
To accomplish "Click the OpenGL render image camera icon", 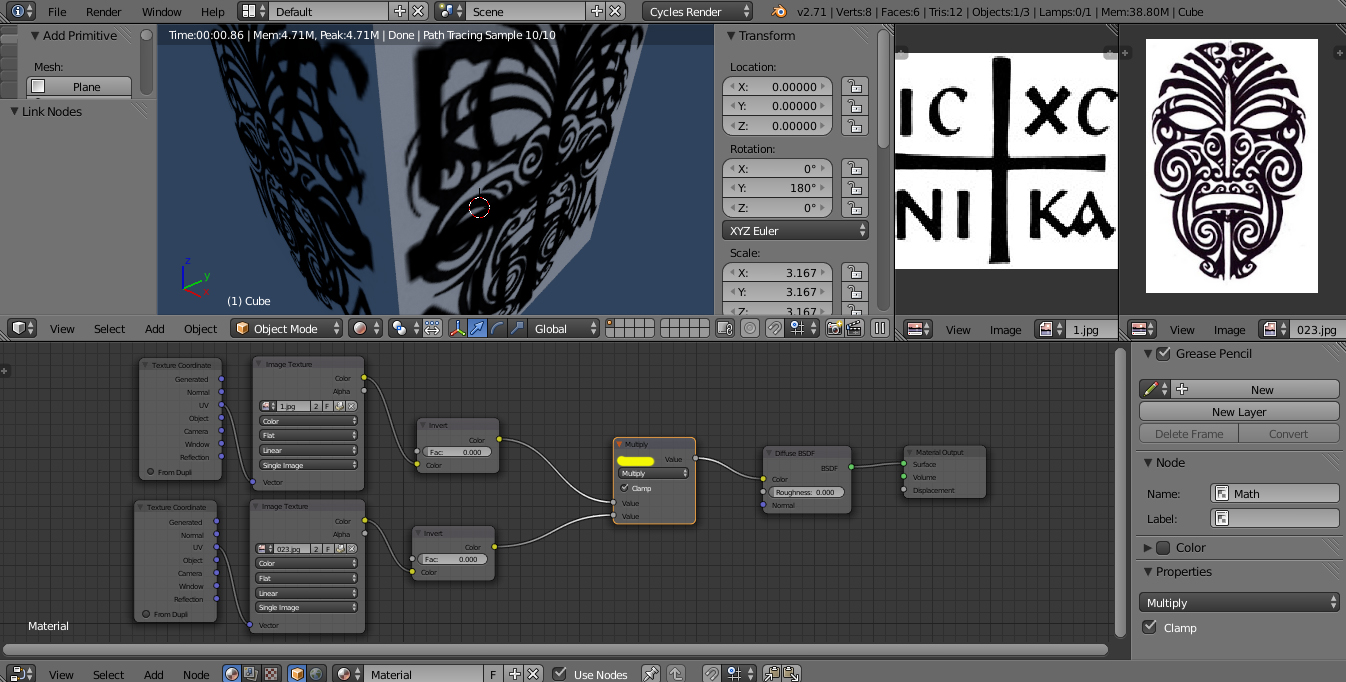I will point(834,328).
